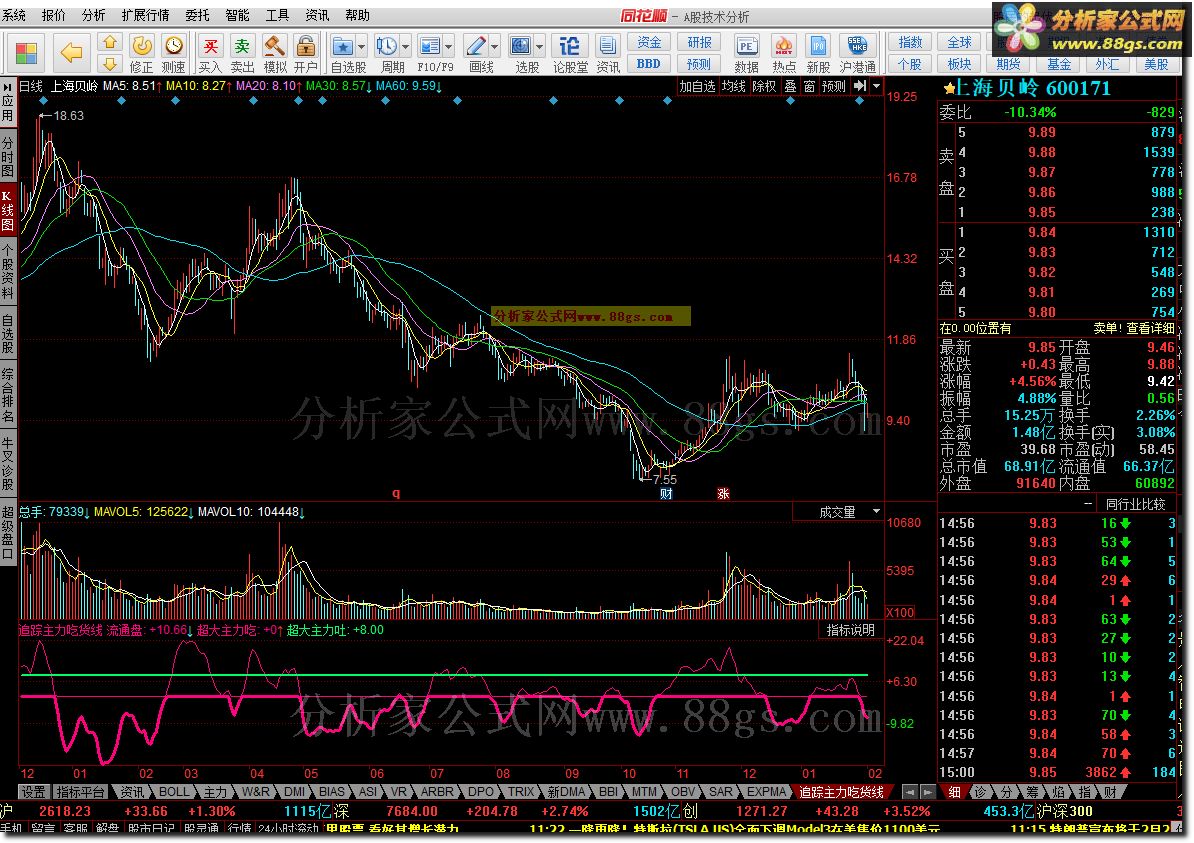Screen dimensions: 1194x843
Task: Click 同行业比较 link
Action: point(1135,504)
